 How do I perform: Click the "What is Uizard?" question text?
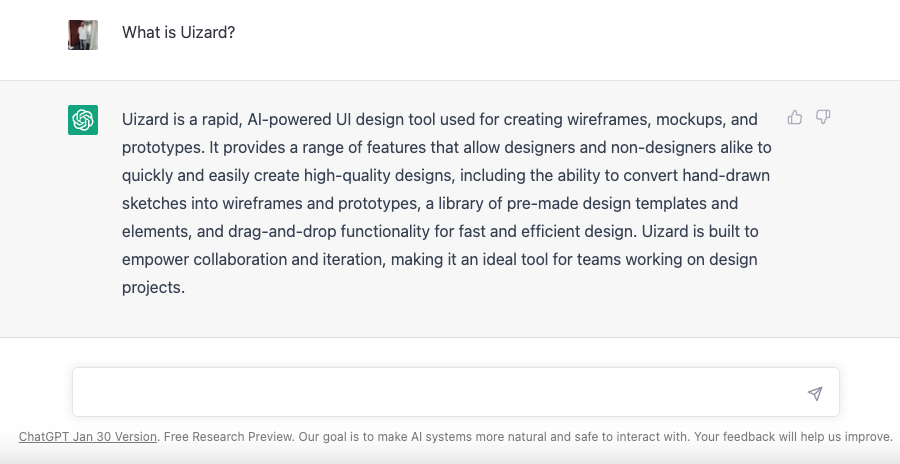pos(179,33)
